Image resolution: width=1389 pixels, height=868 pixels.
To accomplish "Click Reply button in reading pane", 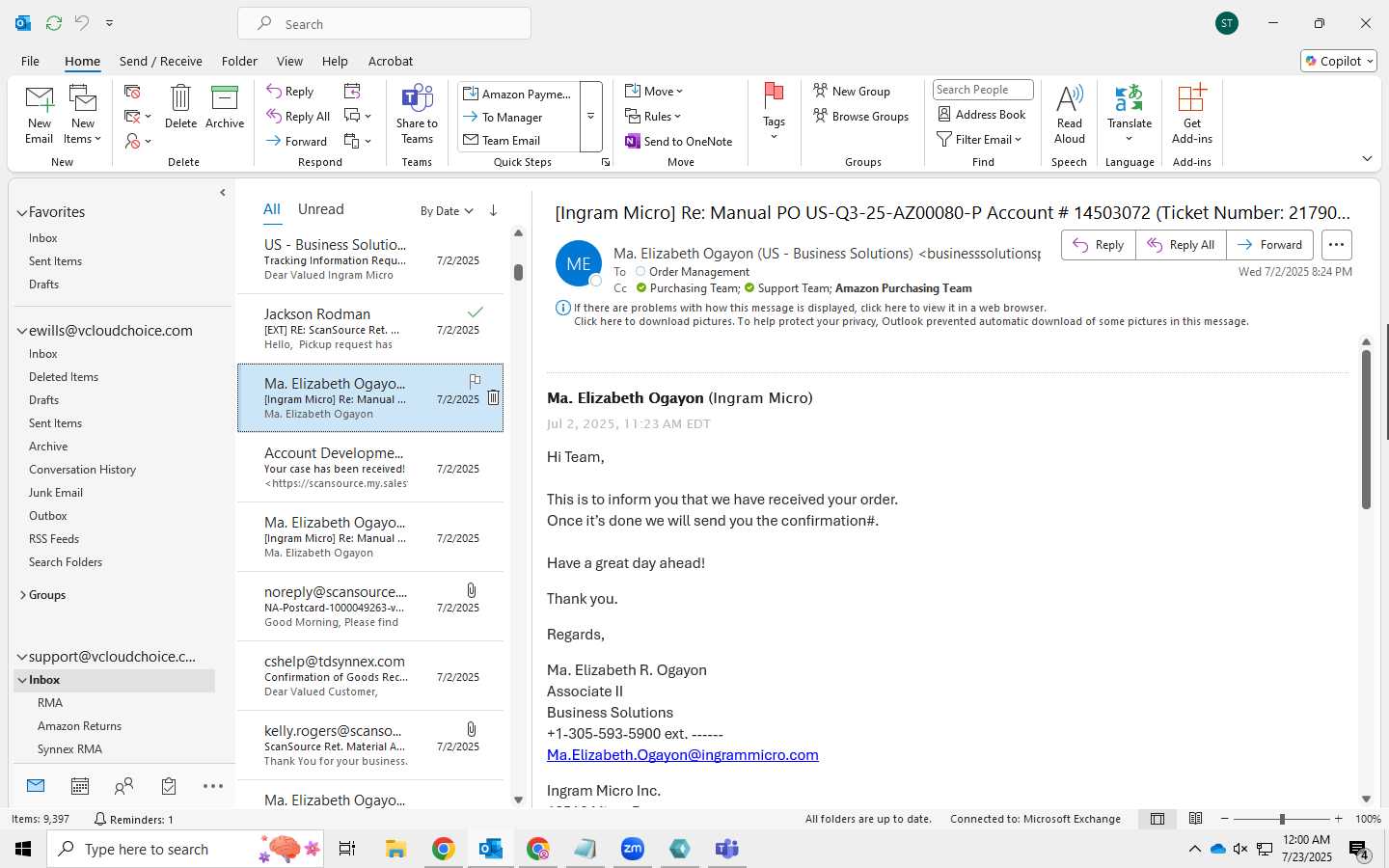I will click(1099, 245).
